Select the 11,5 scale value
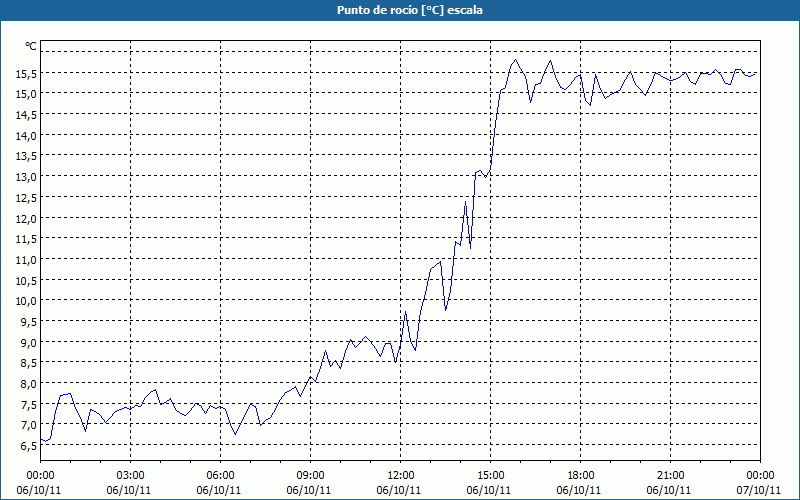The height and width of the screenshot is (500, 800). click(26, 239)
